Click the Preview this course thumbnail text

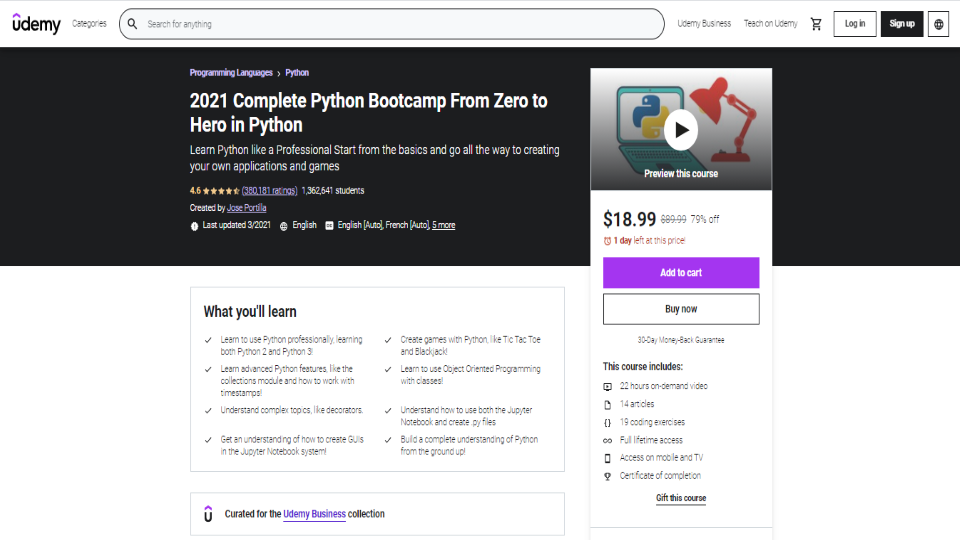pyautogui.click(x=681, y=174)
